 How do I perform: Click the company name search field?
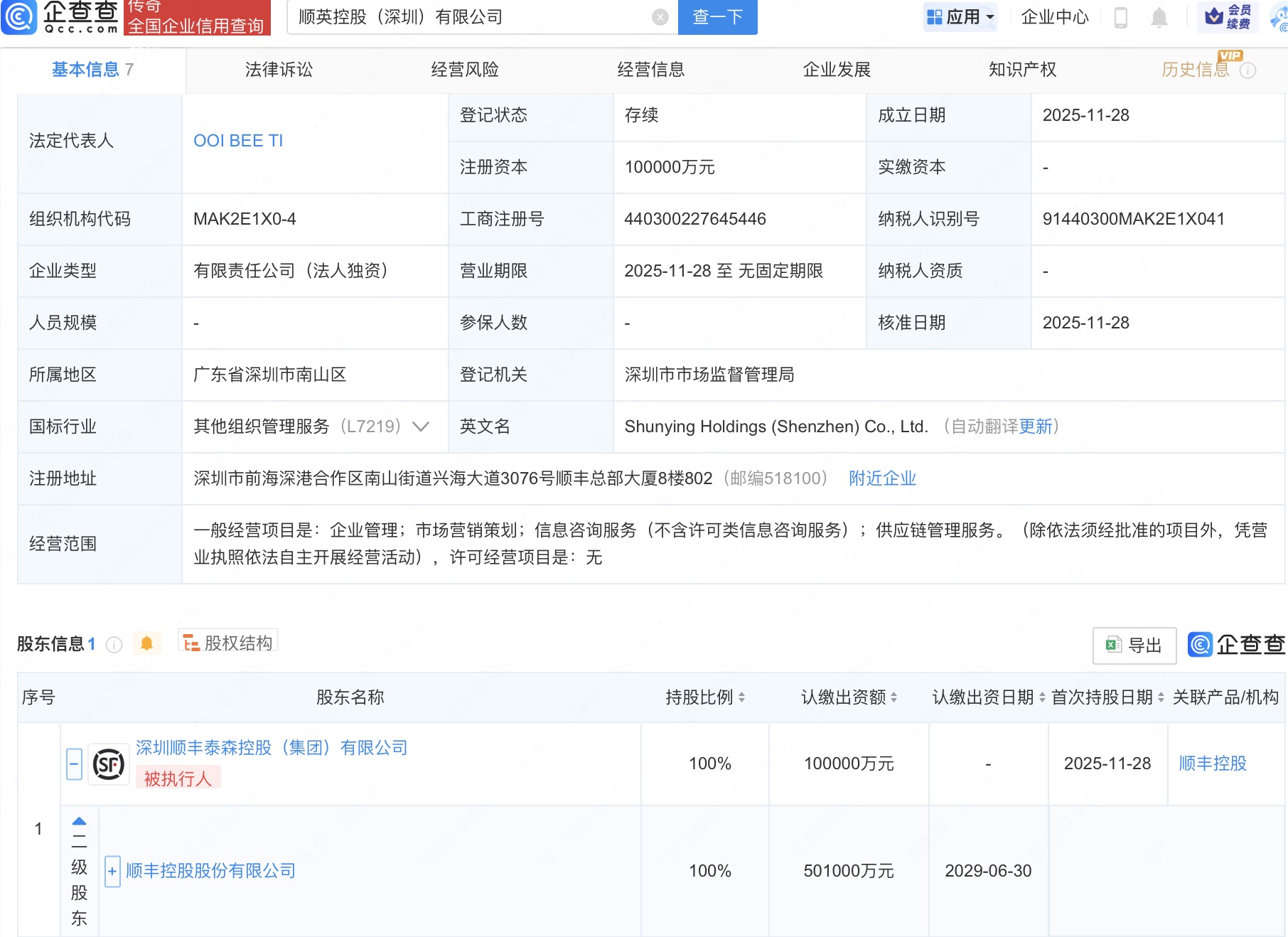coord(469,17)
